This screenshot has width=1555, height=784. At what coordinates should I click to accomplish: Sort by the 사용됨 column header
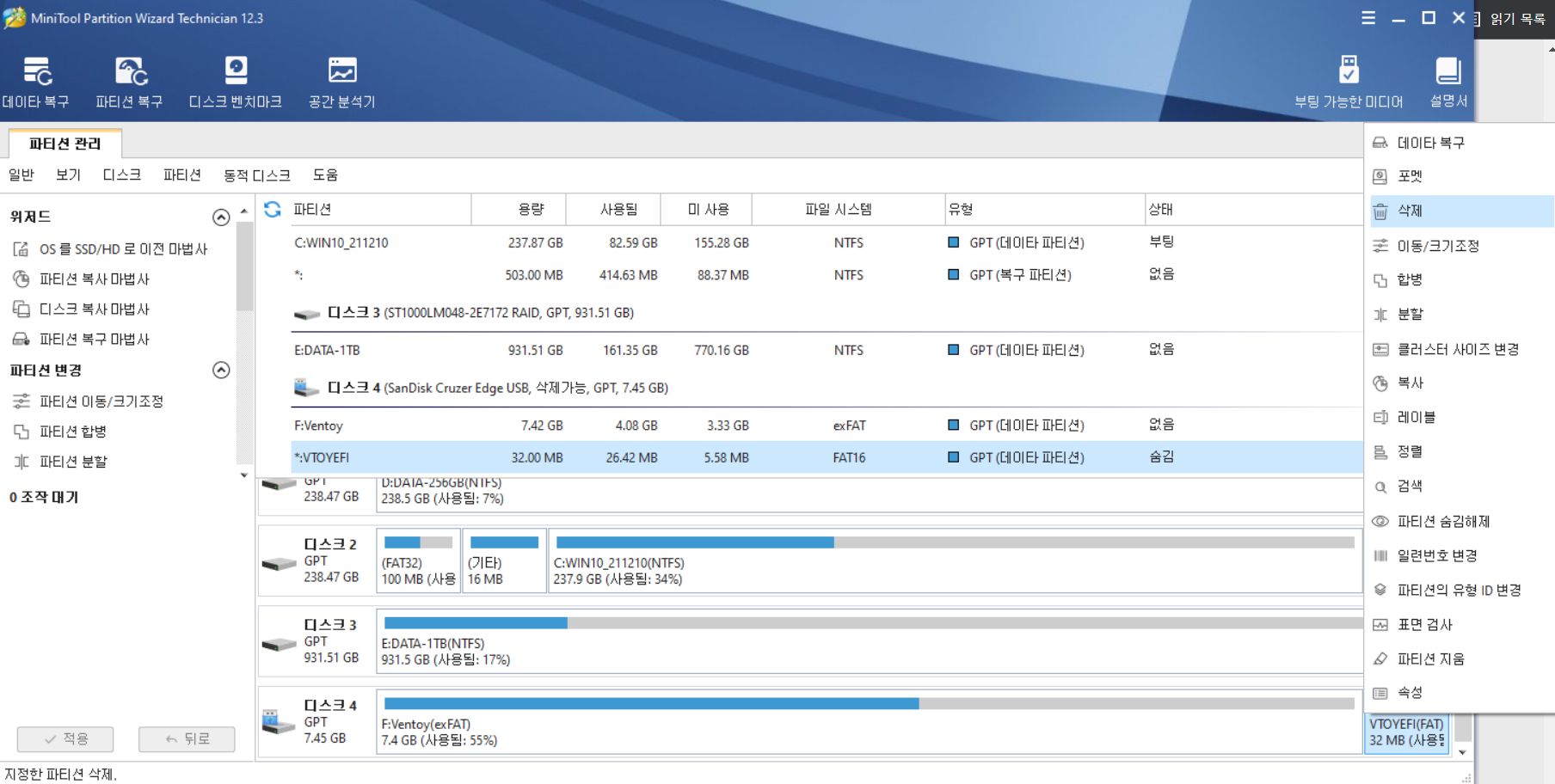point(614,209)
